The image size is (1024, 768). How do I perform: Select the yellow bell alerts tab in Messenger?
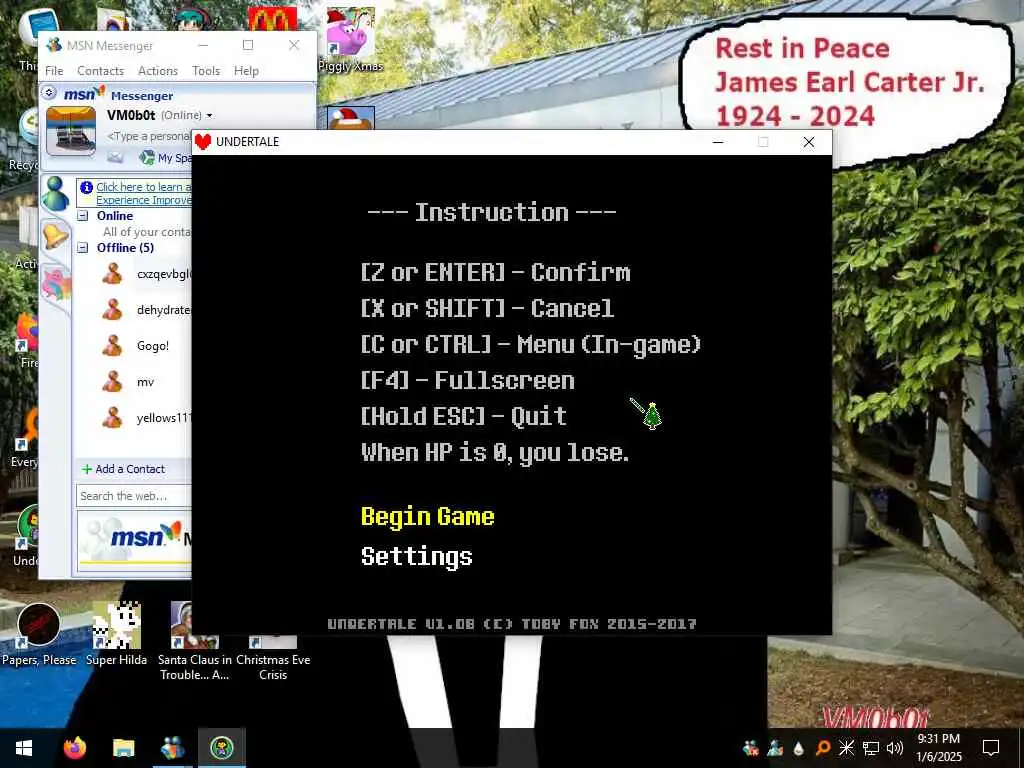pos(56,235)
